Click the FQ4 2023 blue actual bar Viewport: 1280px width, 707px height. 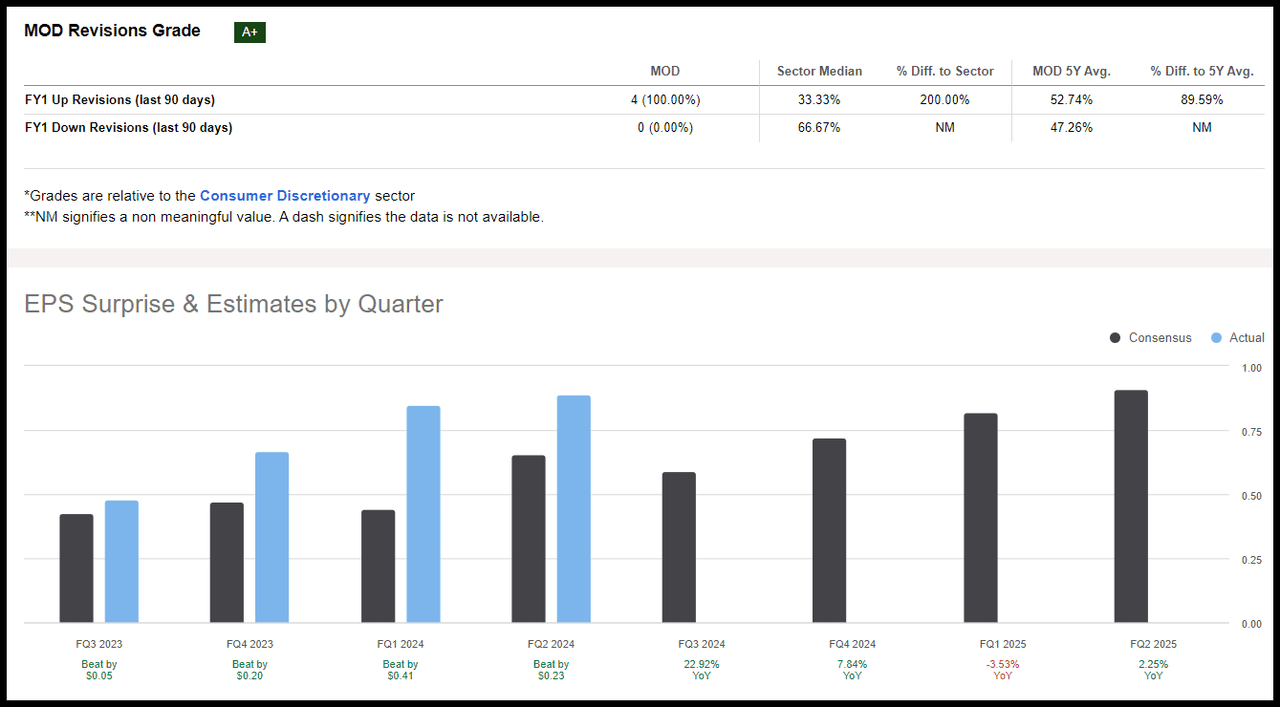click(272, 537)
